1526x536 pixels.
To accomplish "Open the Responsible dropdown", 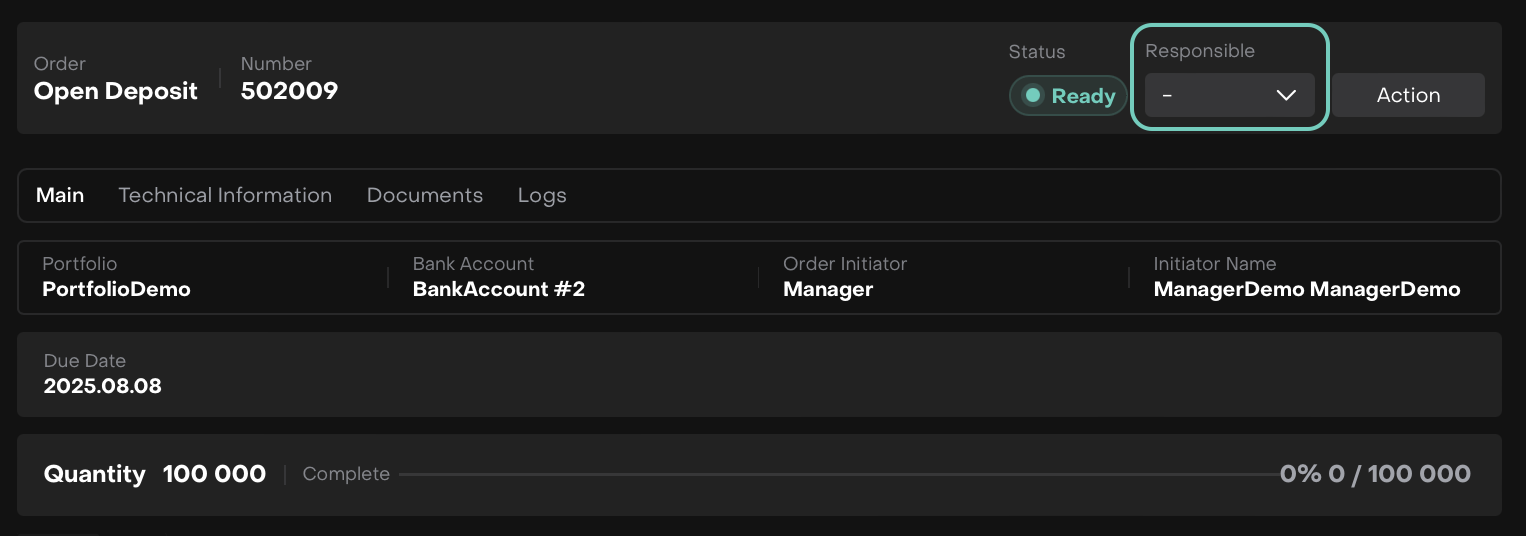I will pyautogui.click(x=1229, y=95).
